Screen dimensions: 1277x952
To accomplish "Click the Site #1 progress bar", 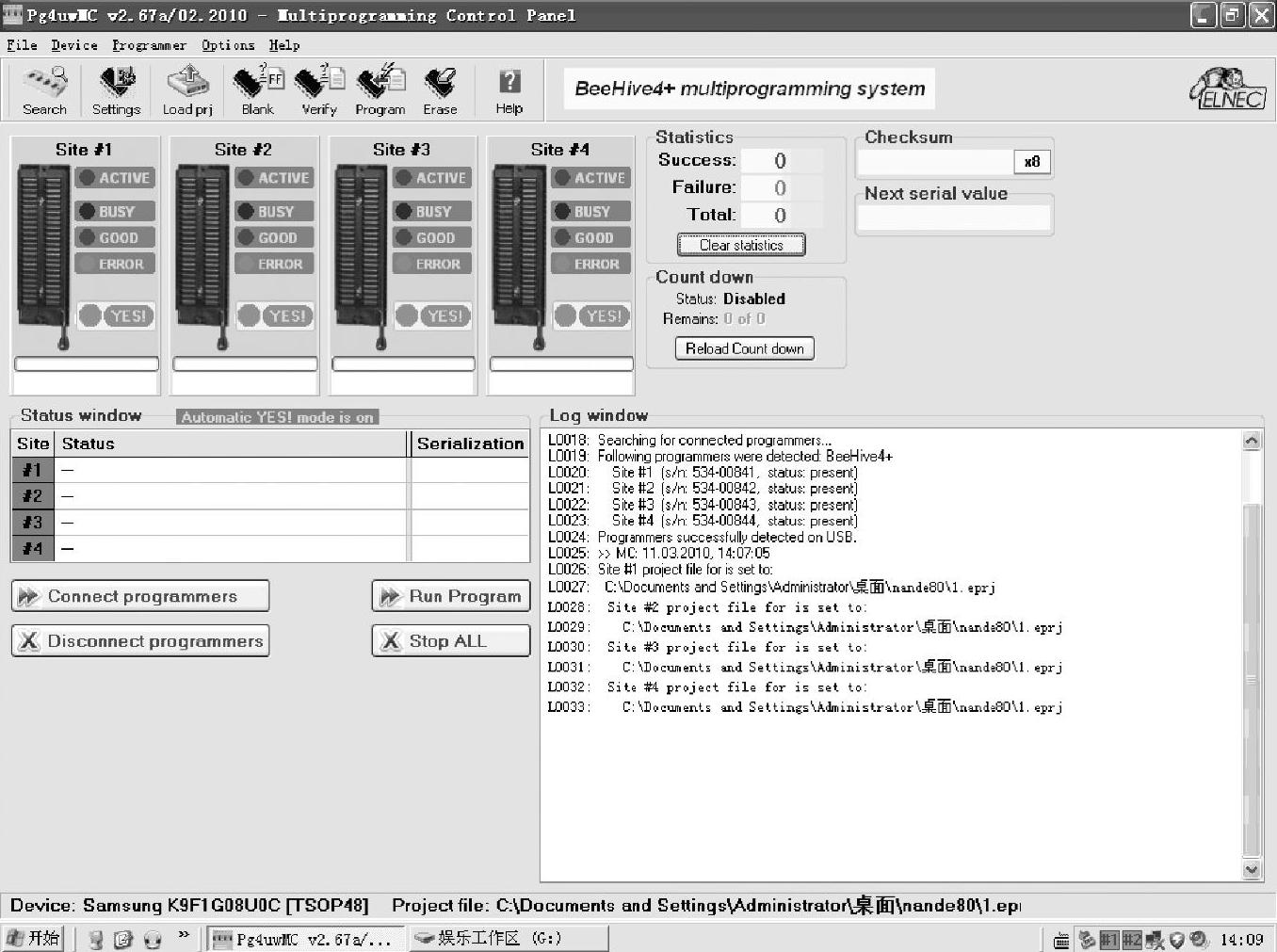I will pyautogui.click(x=87, y=364).
